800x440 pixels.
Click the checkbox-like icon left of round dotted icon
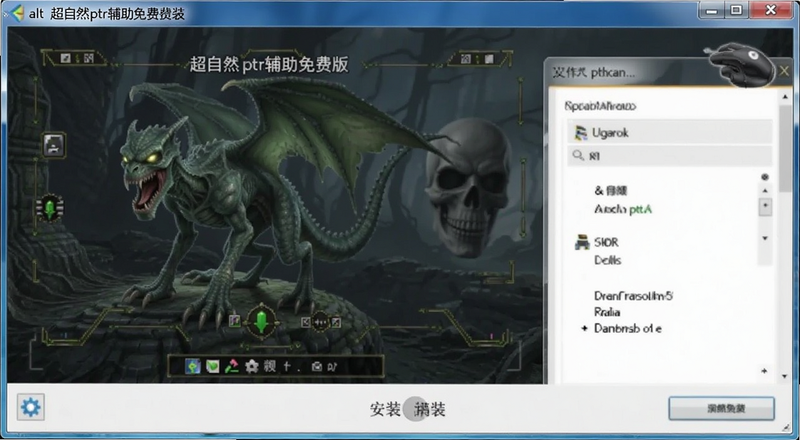pyautogui.click(x=306, y=322)
